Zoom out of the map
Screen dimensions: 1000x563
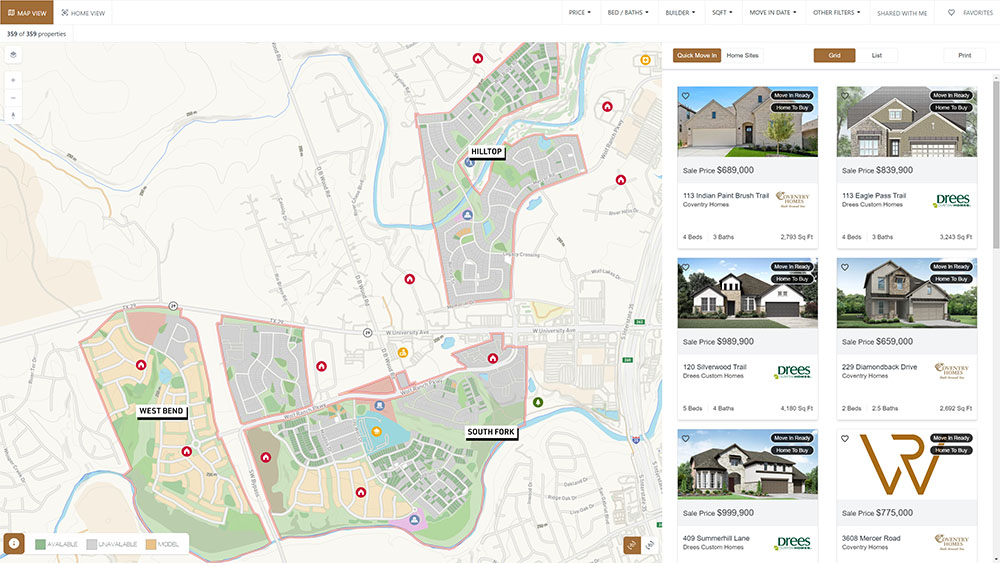tap(13, 98)
